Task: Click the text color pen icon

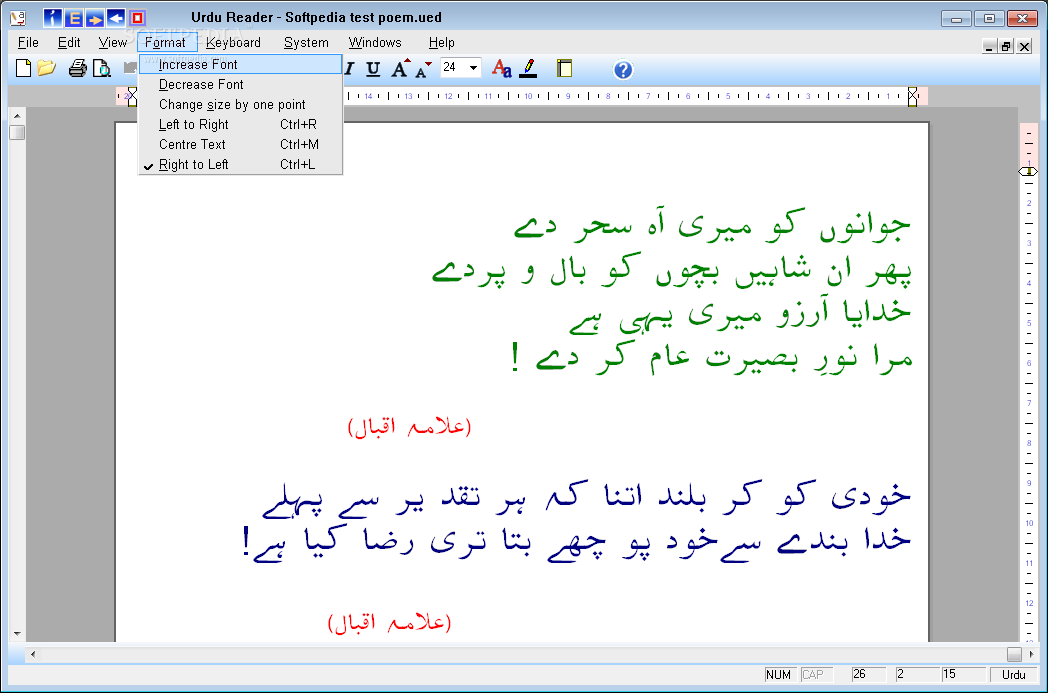Action: pos(528,68)
